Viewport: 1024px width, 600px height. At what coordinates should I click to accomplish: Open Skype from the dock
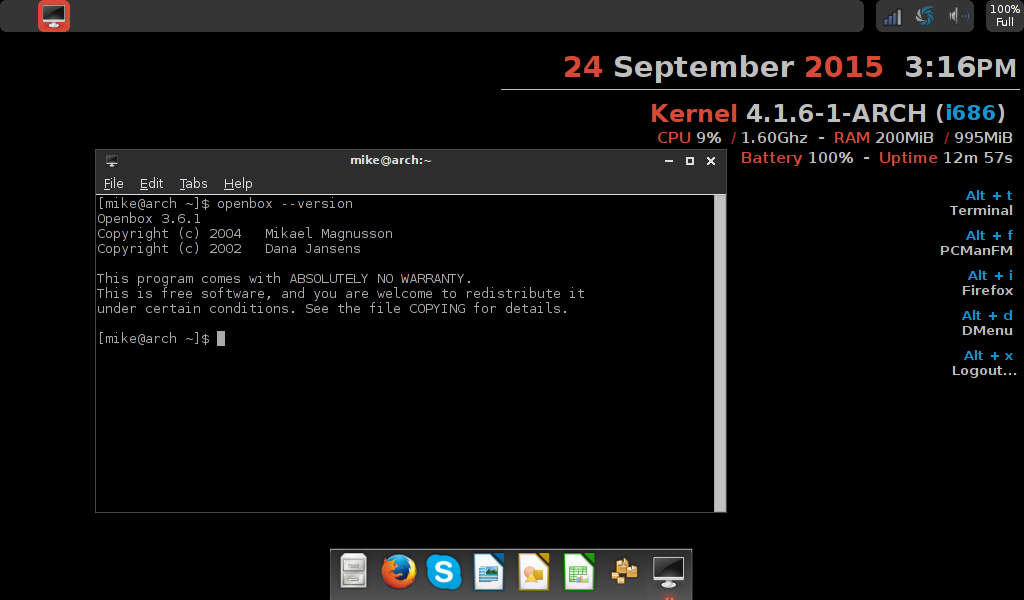pyautogui.click(x=443, y=572)
